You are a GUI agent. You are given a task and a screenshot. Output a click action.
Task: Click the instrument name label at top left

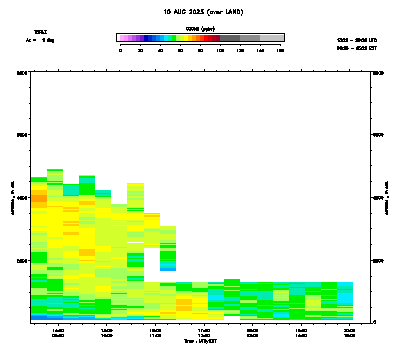(40, 32)
